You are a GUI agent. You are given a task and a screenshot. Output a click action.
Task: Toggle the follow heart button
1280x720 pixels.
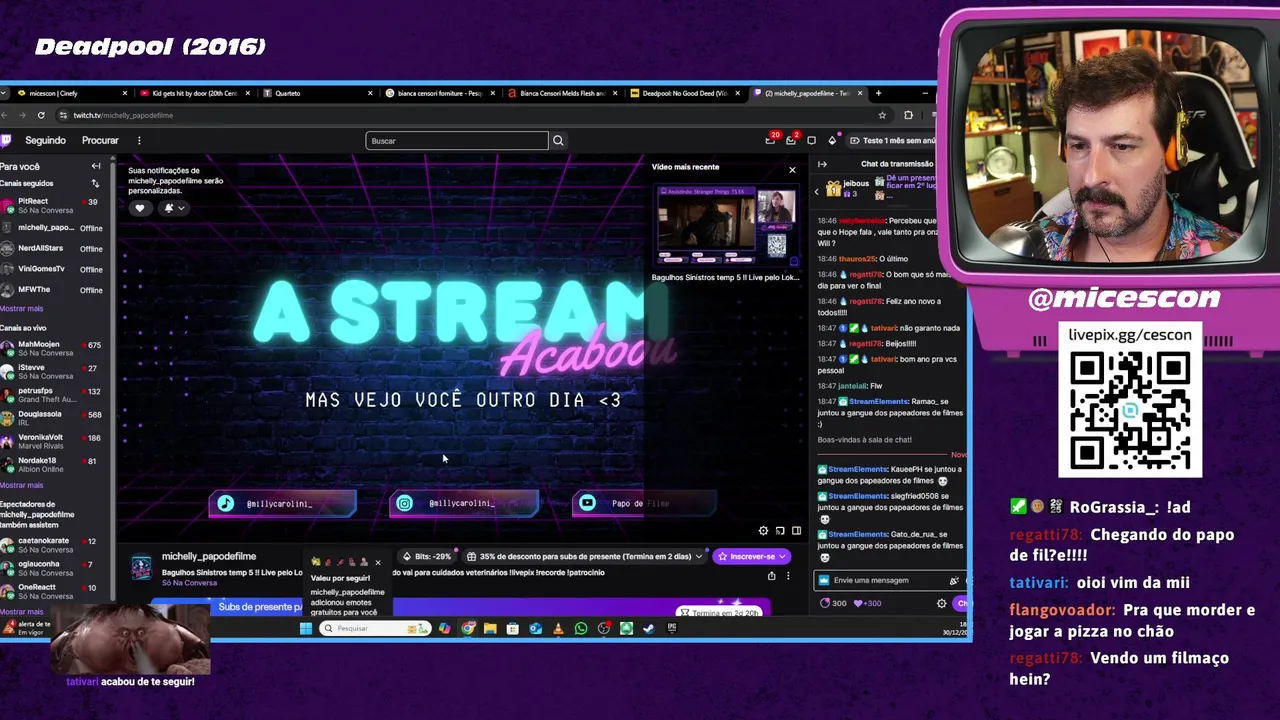point(140,208)
